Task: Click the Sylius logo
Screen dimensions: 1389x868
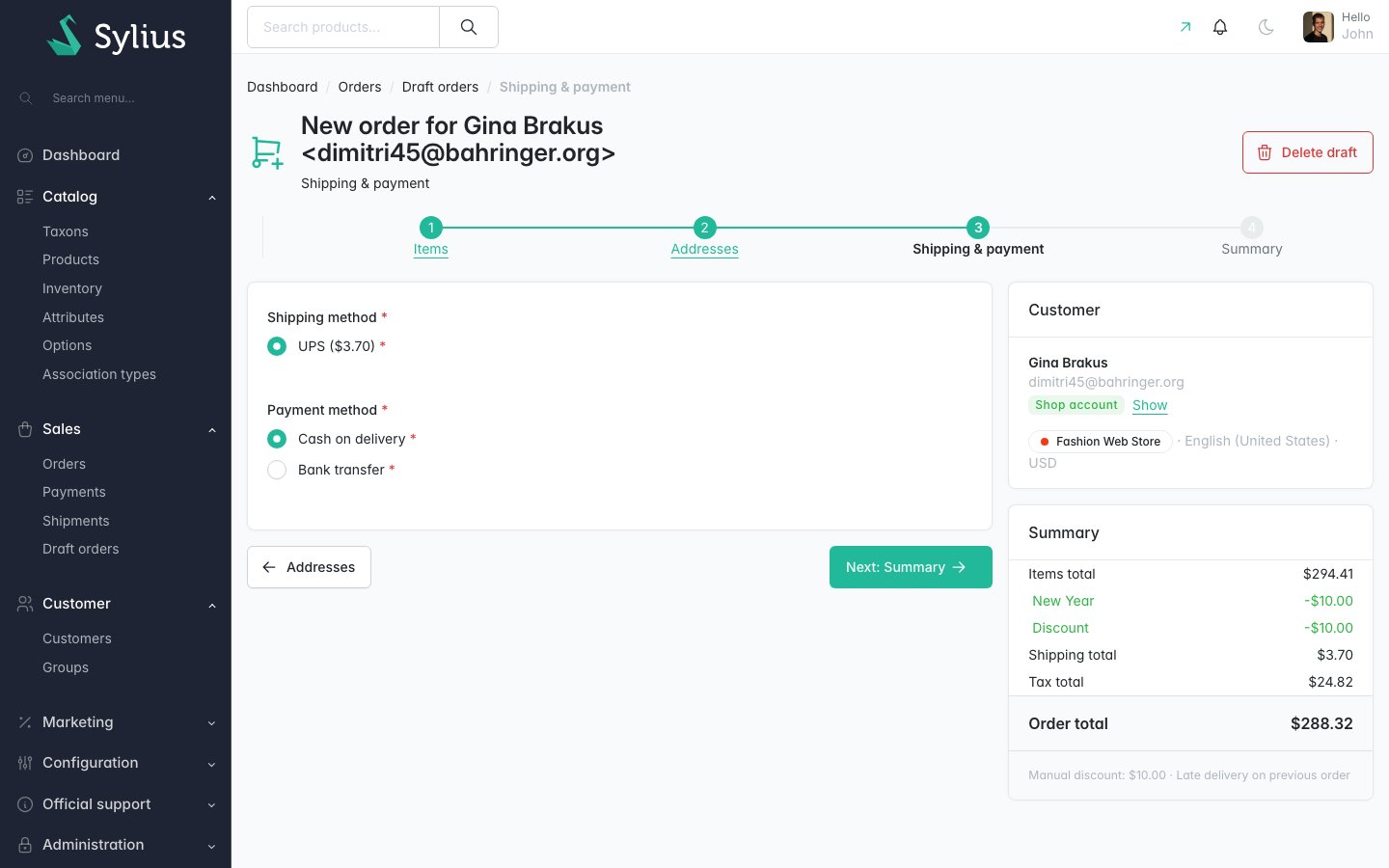Action: [x=116, y=36]
